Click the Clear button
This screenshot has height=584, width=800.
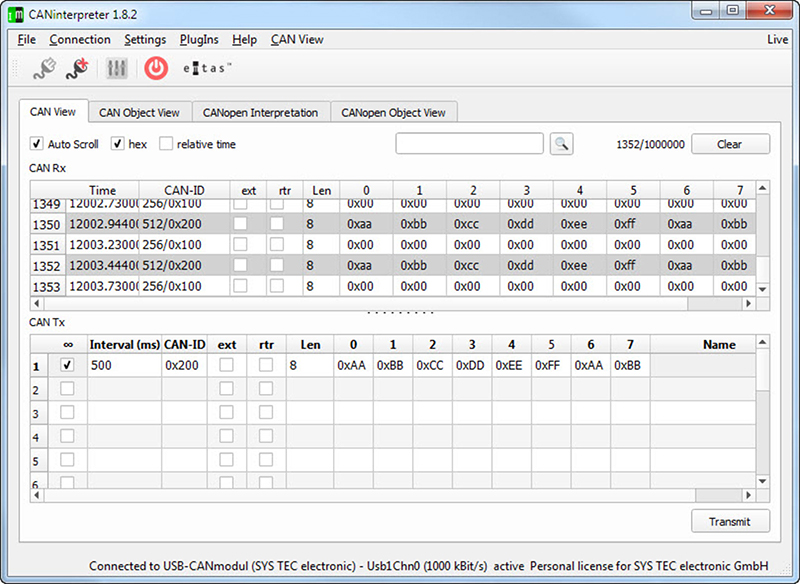pyautogui.click(x=730, y=144)
